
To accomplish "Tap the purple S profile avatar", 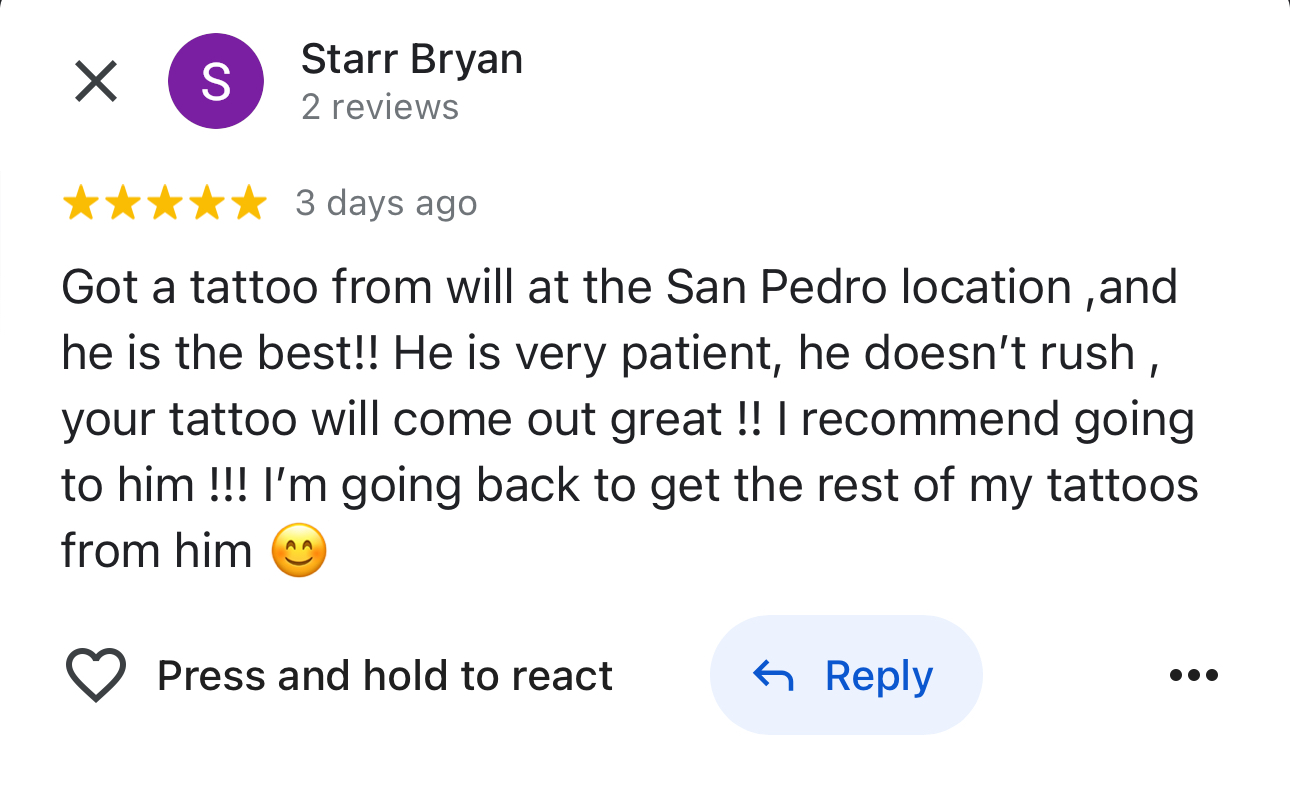I will tap(216, 81).
